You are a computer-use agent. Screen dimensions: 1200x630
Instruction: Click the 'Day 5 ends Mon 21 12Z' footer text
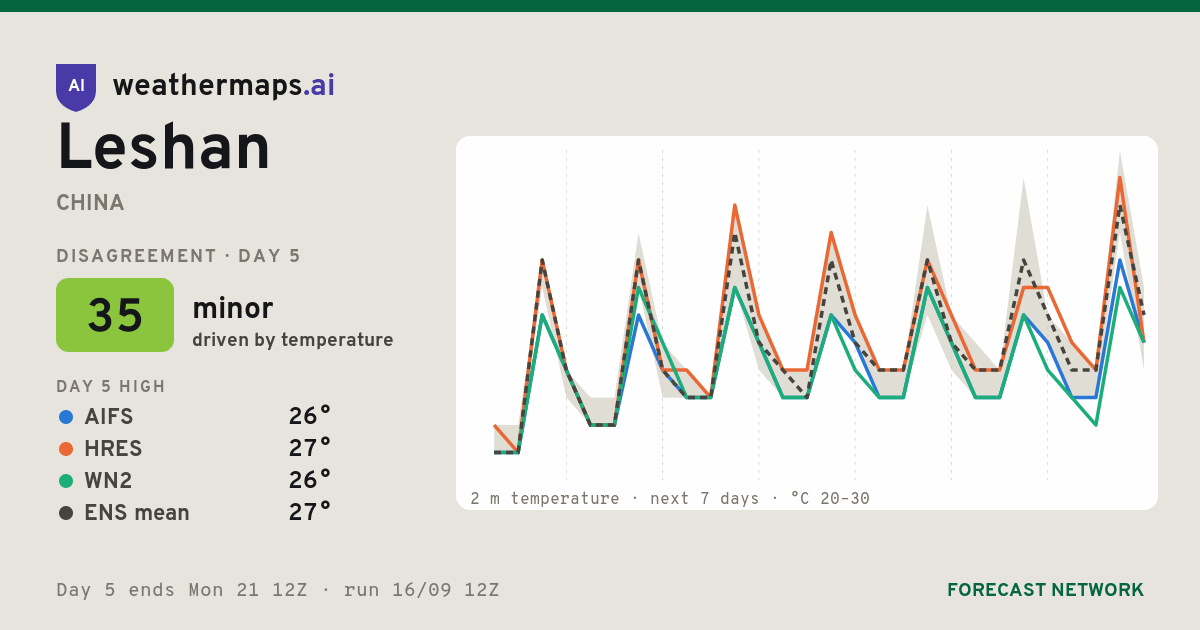click(x=182, y=590)
